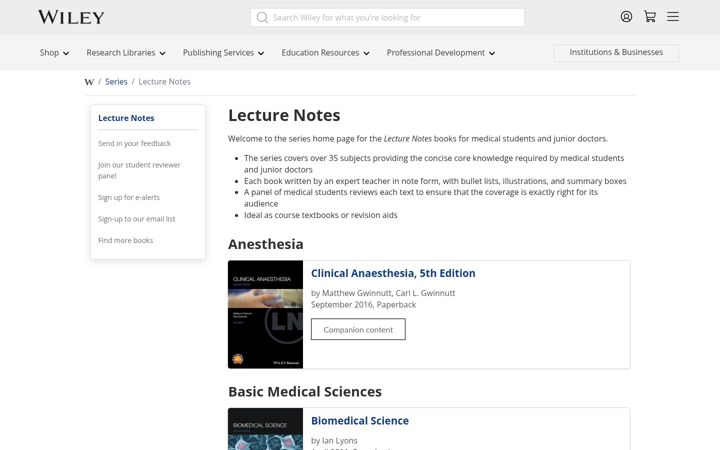This screenshot has height=450, width=720.
Task: Expand the Education Resources dropdown
Action: pyautogui.click(x=325, y=53)
